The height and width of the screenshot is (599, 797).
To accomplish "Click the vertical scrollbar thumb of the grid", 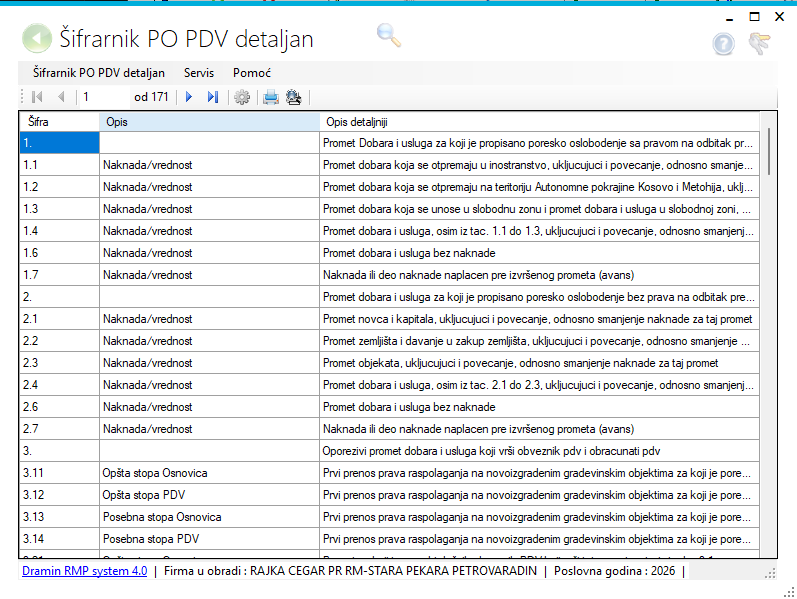I will click(x=769, y=151).
